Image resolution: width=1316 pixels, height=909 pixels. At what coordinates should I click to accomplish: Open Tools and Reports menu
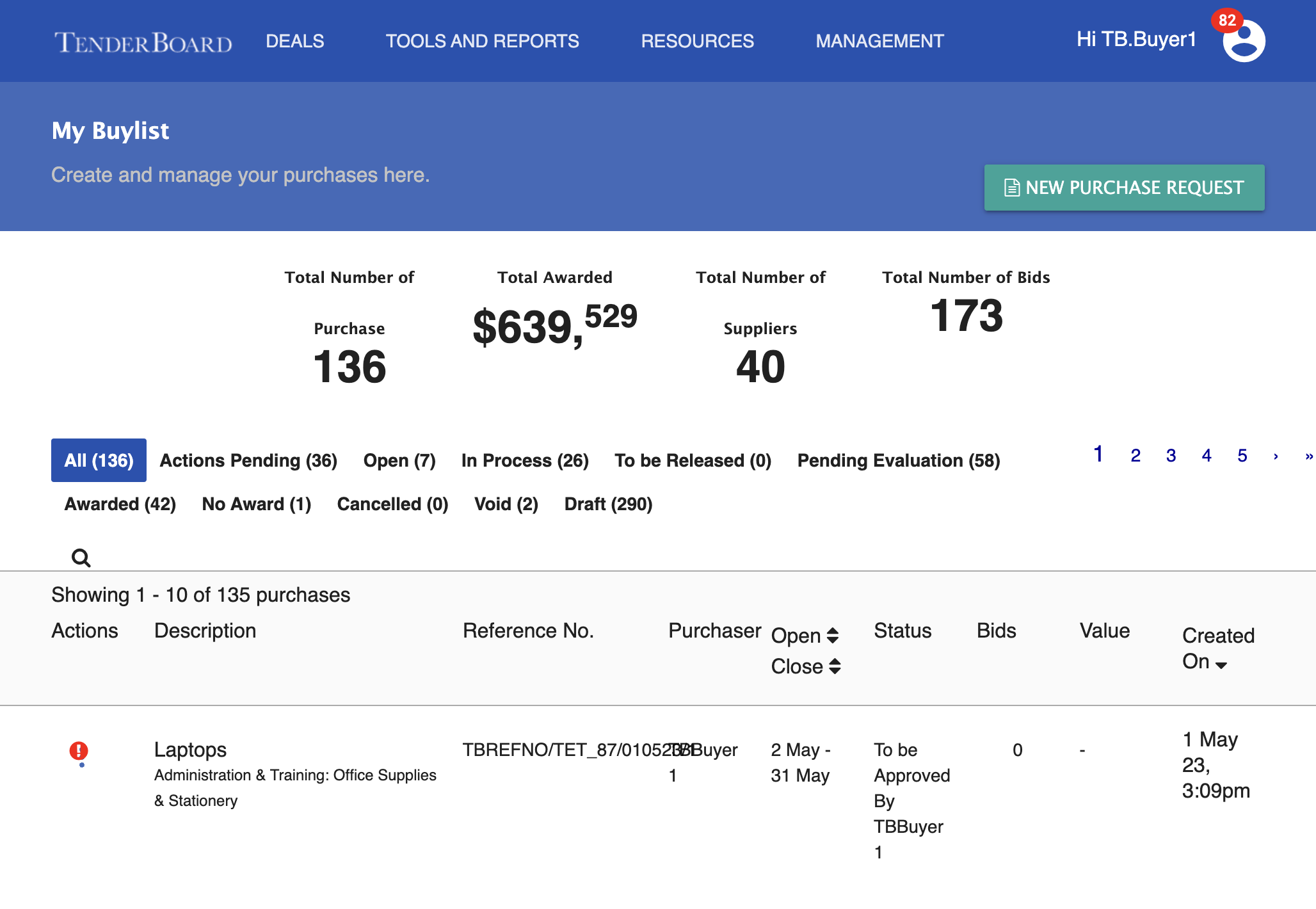click(482, 41)
